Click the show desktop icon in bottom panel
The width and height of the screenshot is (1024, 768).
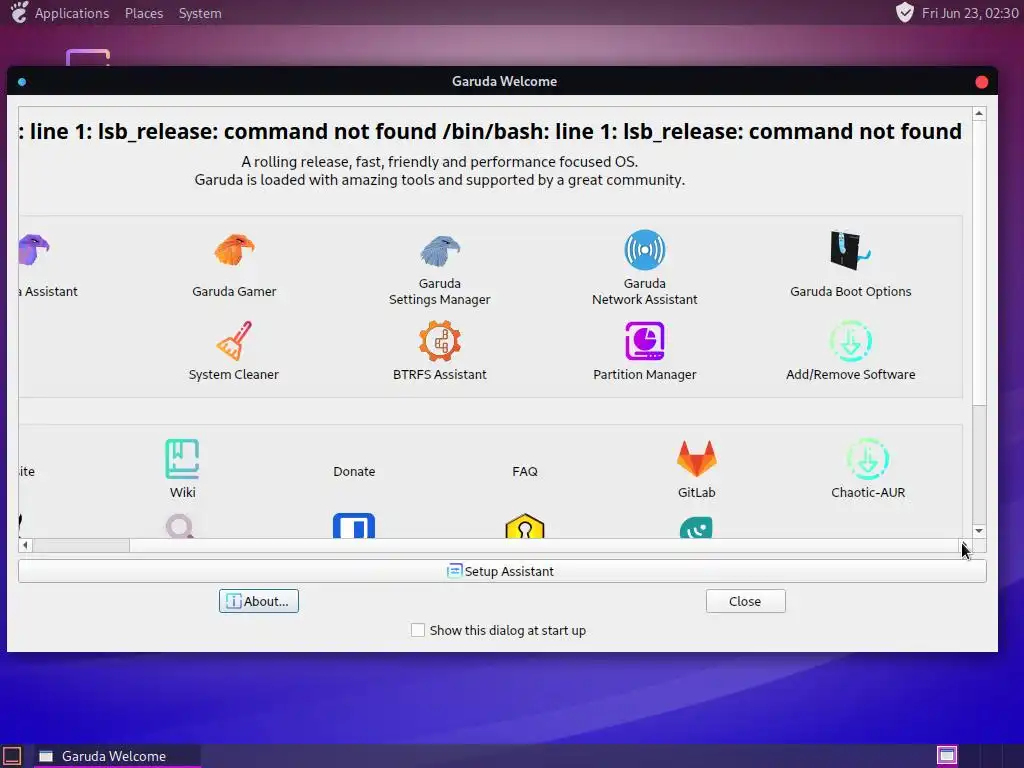[12, 756]
